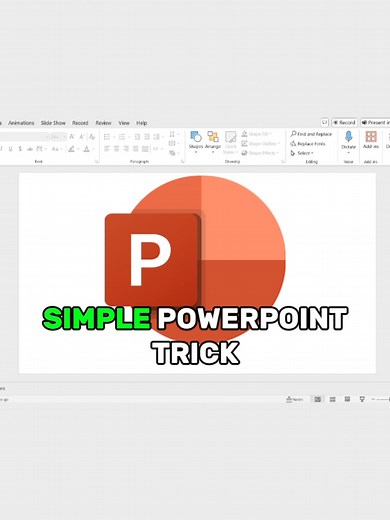This screenshot has height=520, width=390.
Task: Open the Line Spacing dropdown
Action: pyautogui.click(x=158, y=137)
